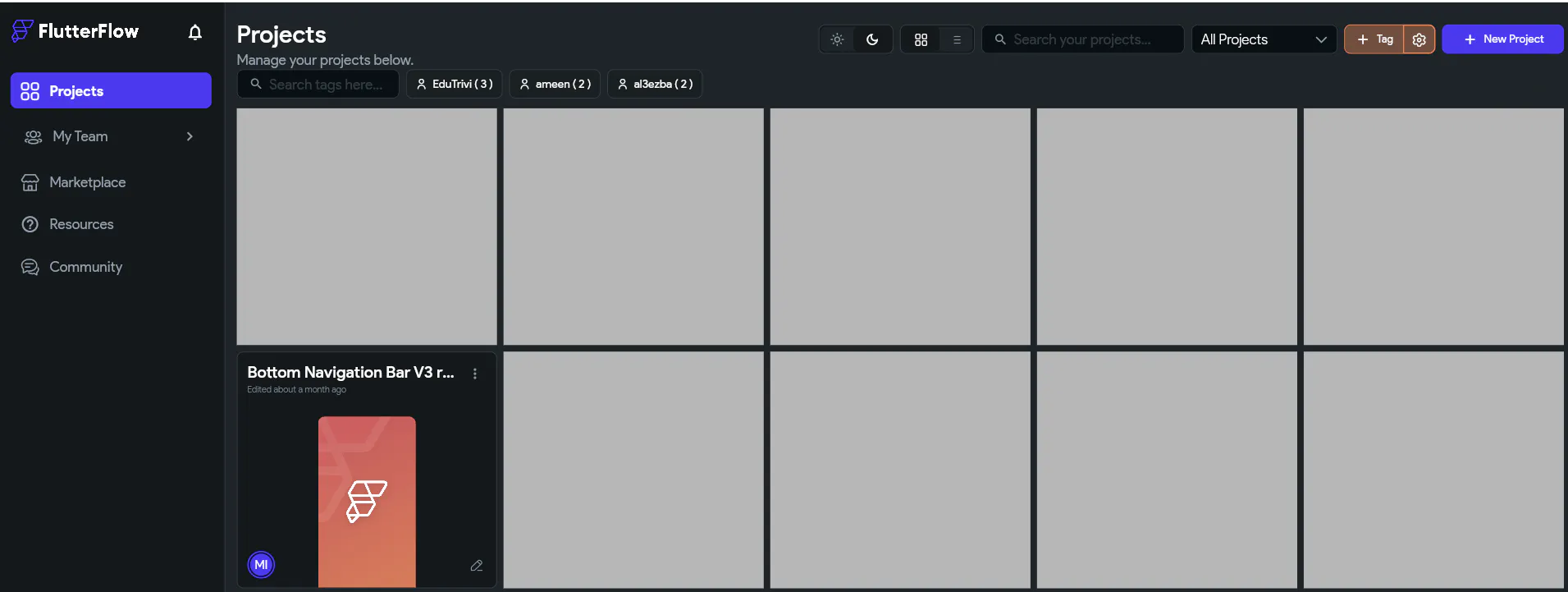
Task: Switch to light mode sun icon
Action: click(837, 39)
